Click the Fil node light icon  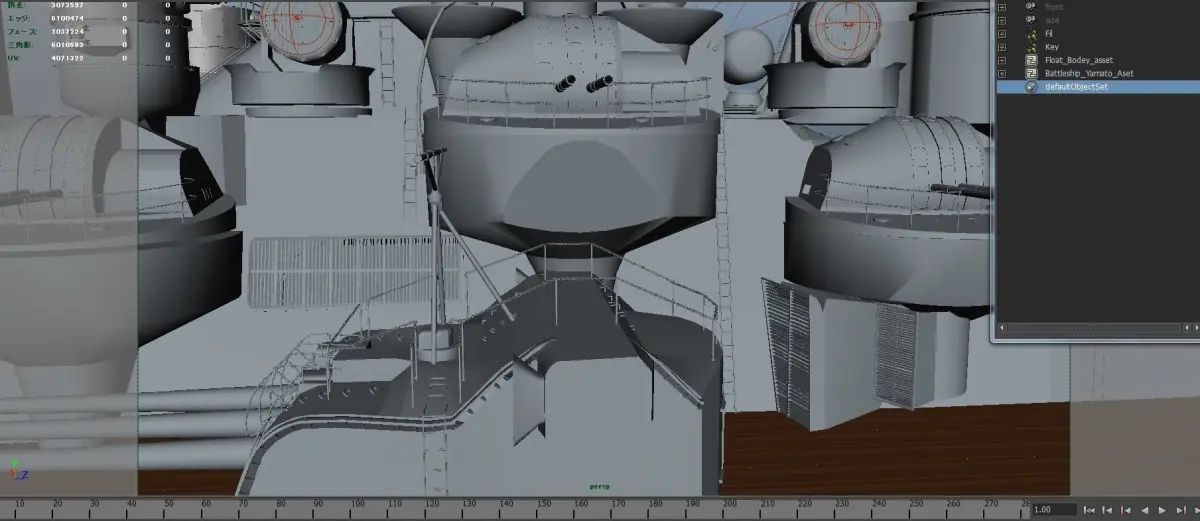(x=1031, y=34)
